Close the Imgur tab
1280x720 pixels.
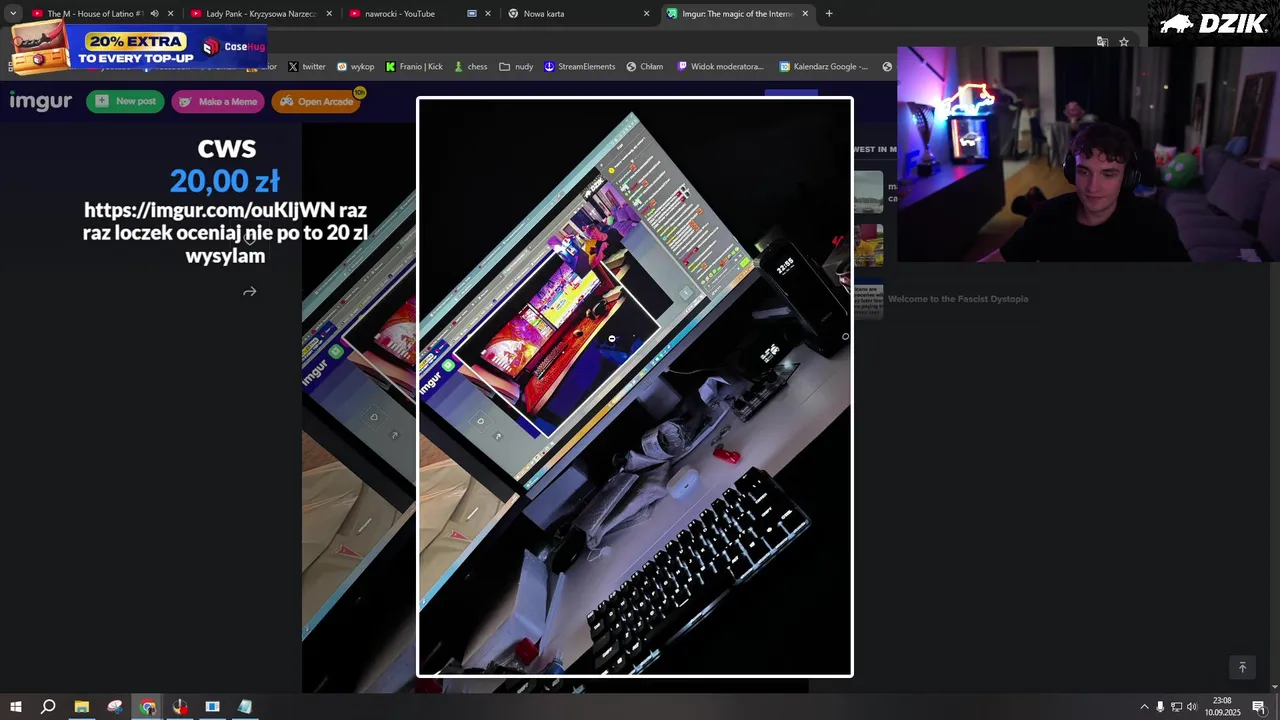805,14
